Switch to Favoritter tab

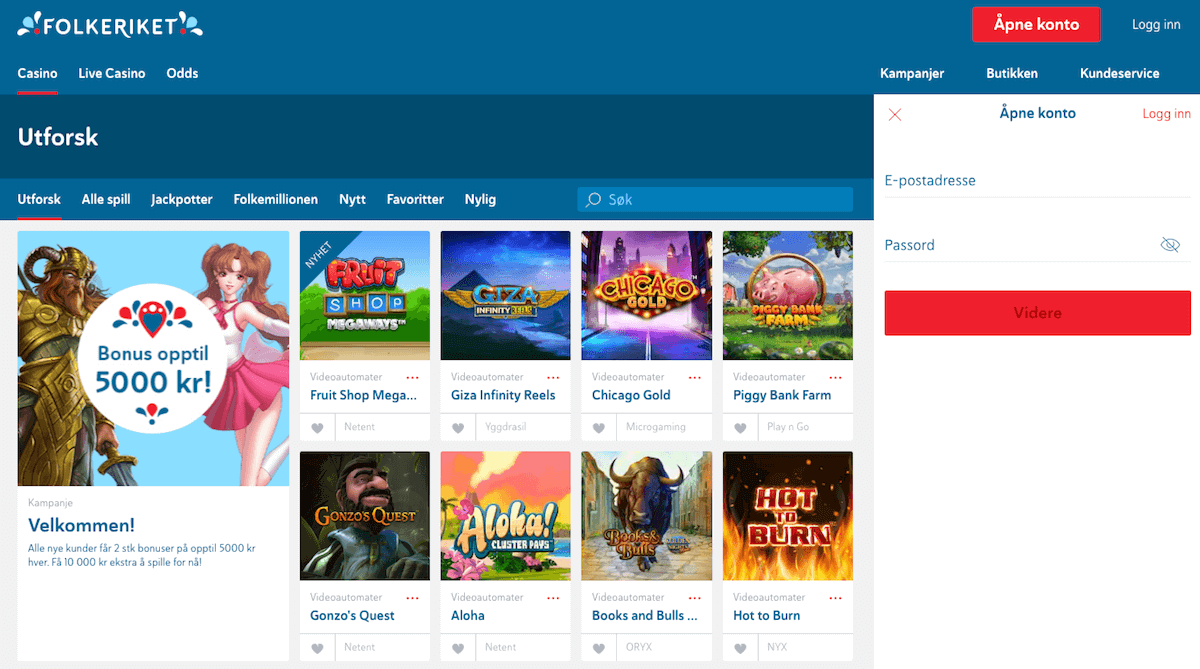(415, 199)
